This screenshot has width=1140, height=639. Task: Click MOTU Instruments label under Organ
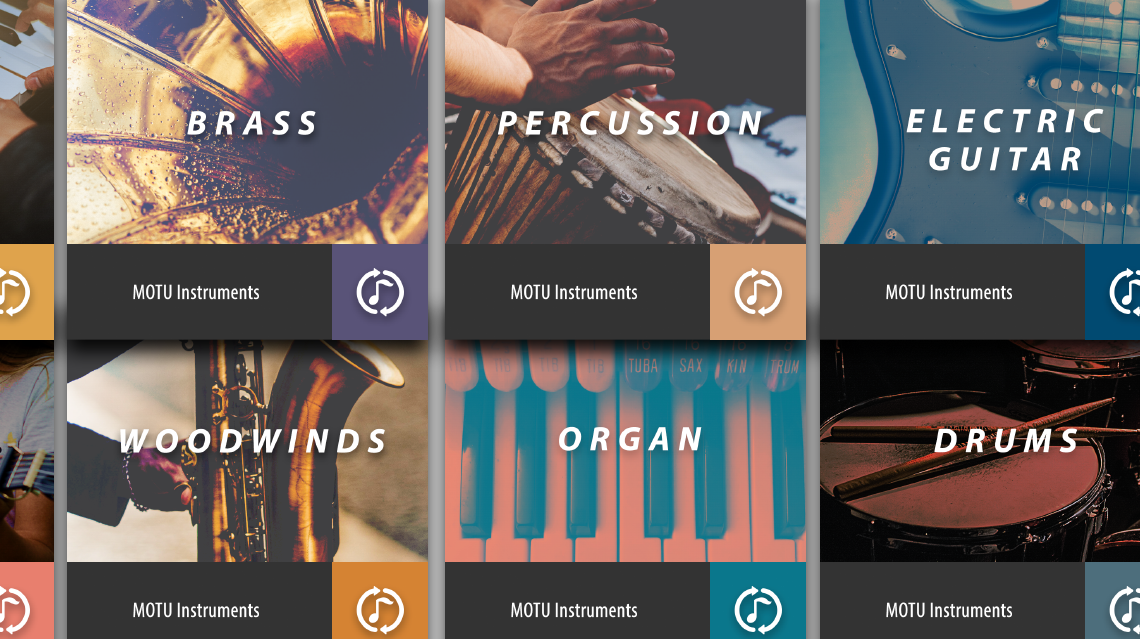[x=574, y=610]
